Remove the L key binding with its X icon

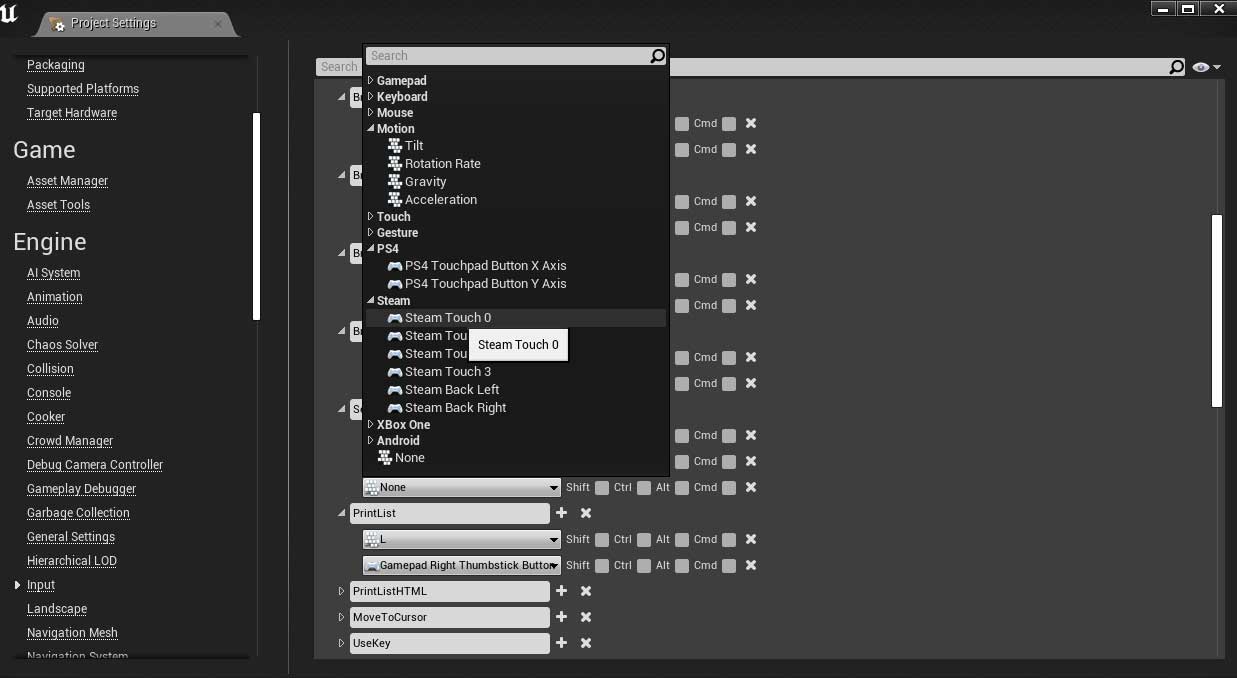tap(751, 539)
